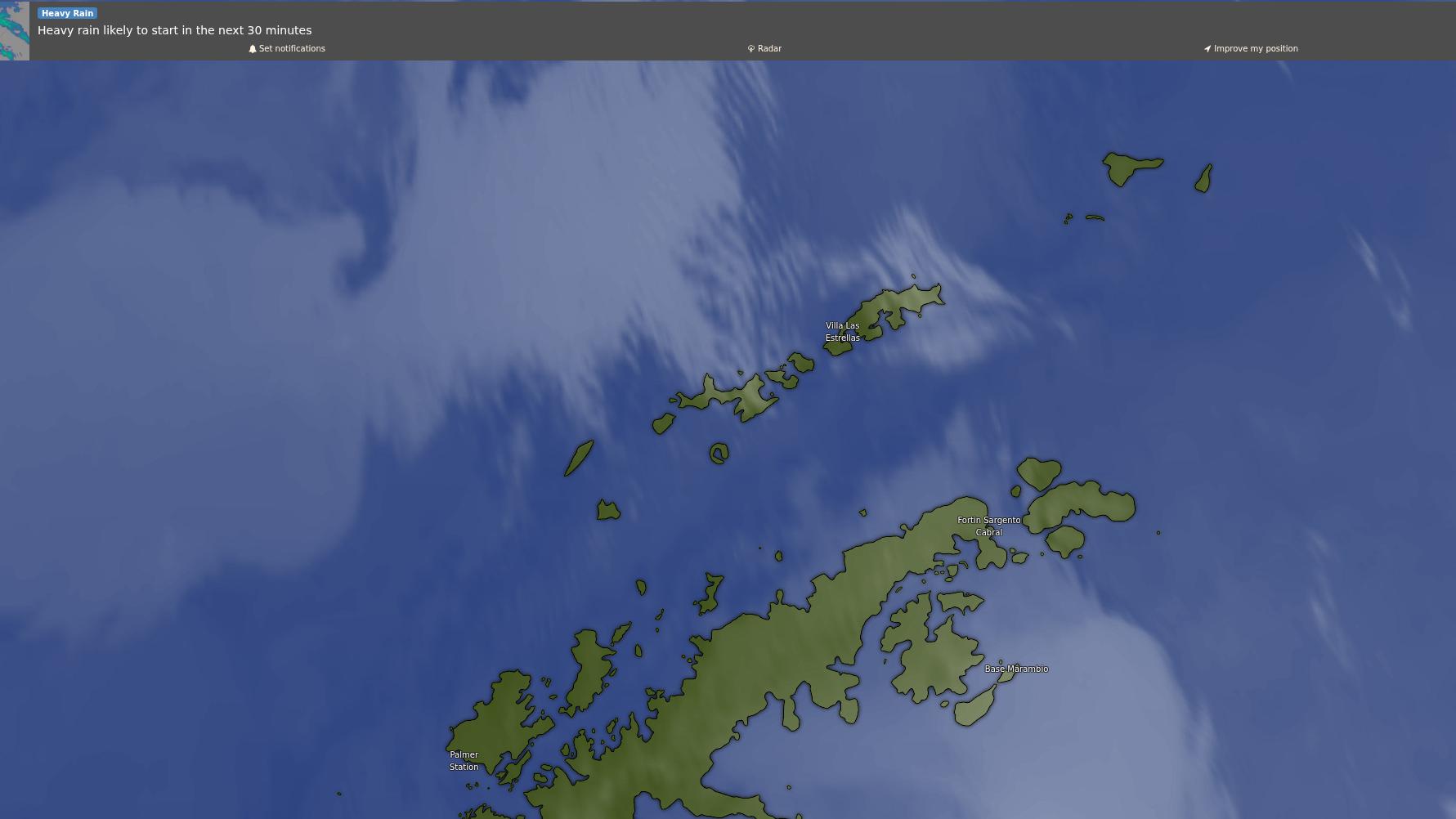This screenshot has height=819, width=1456.
Task: Click the bell icon beside Set notifications
Action: click(x=253, y=49)
